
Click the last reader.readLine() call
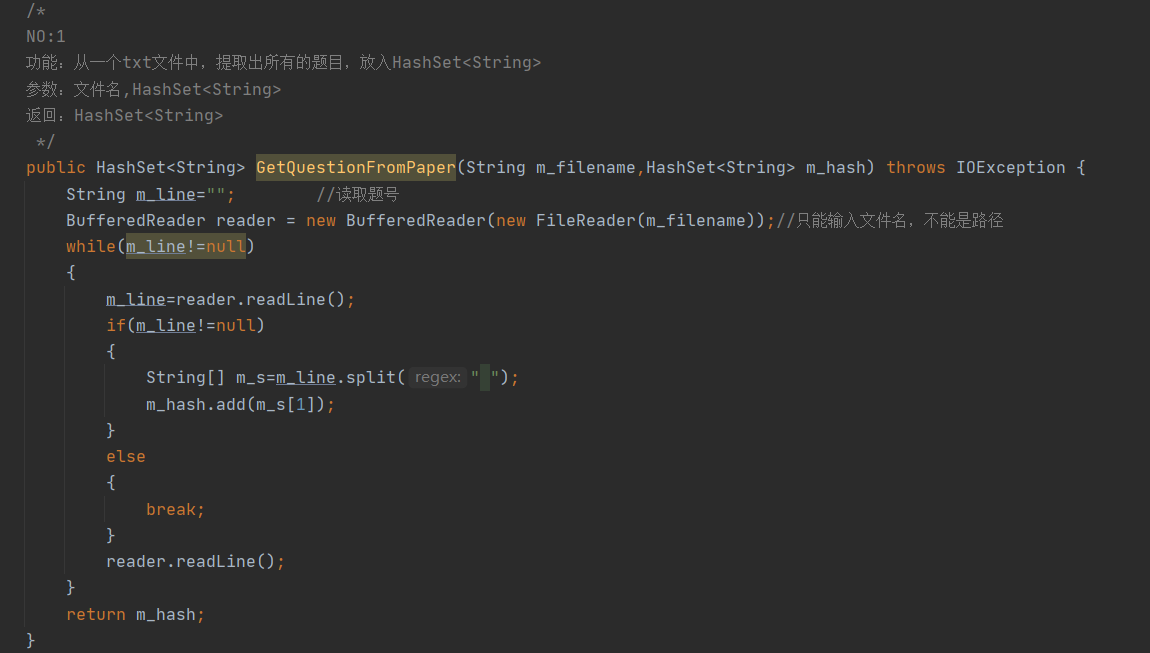pos(196,561)
